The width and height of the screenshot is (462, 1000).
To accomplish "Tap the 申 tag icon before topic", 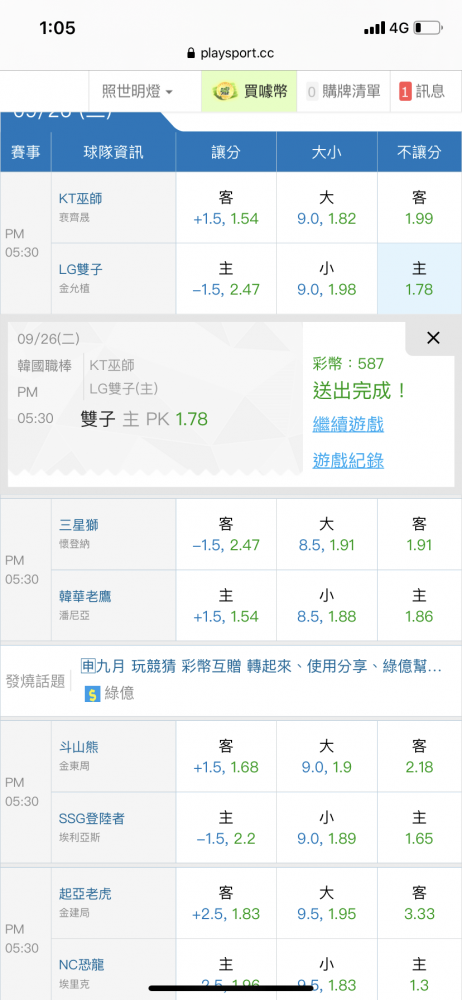I will click(88, 666).
